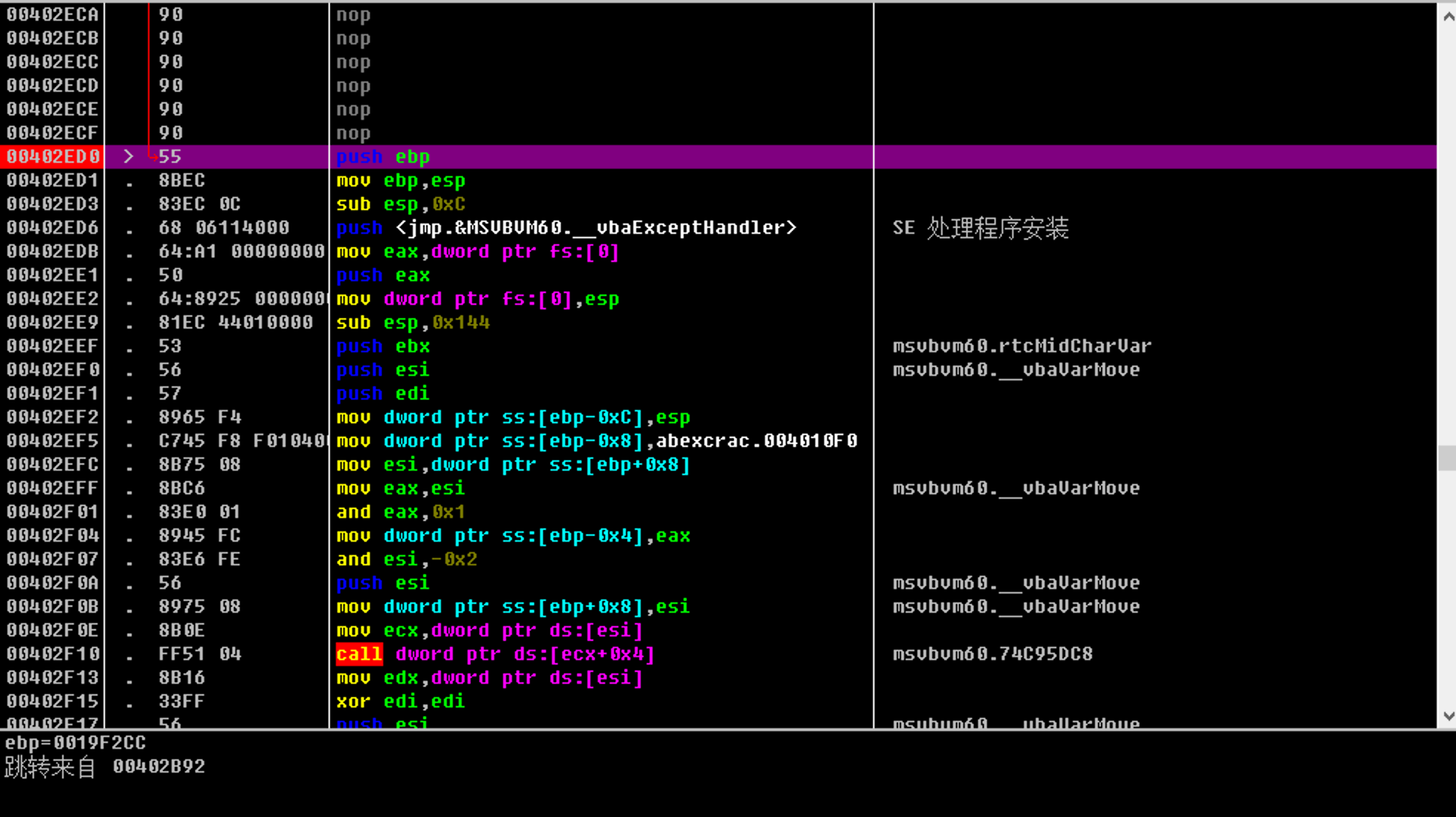The image size is (1456, 817).
Task: Select 'mov dword ptr ss:[ebp+0x8],esi' instruction
Action: (513, 607)
